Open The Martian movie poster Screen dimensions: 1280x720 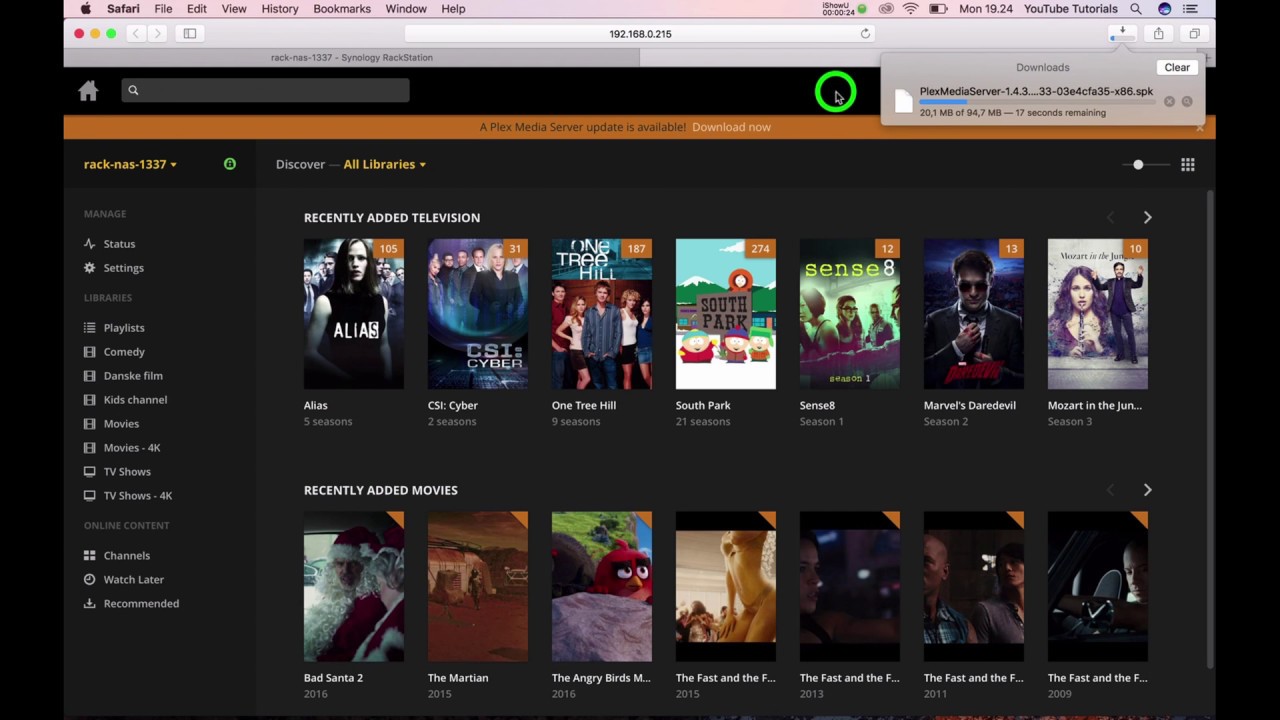(x=478, y=587)
